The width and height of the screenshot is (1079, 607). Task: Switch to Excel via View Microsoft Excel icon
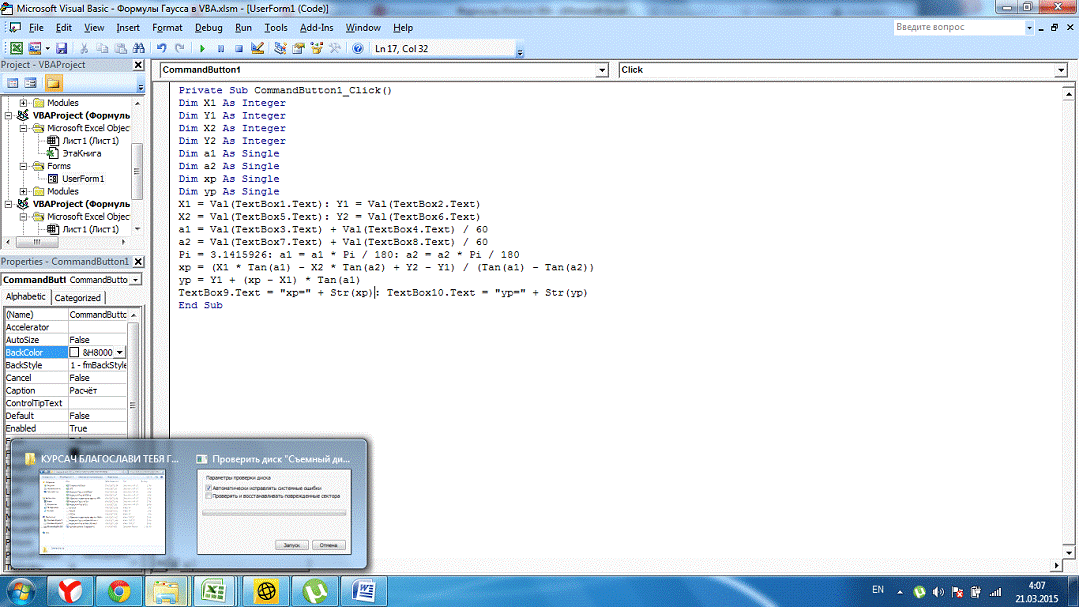click(x=16, y=48)
